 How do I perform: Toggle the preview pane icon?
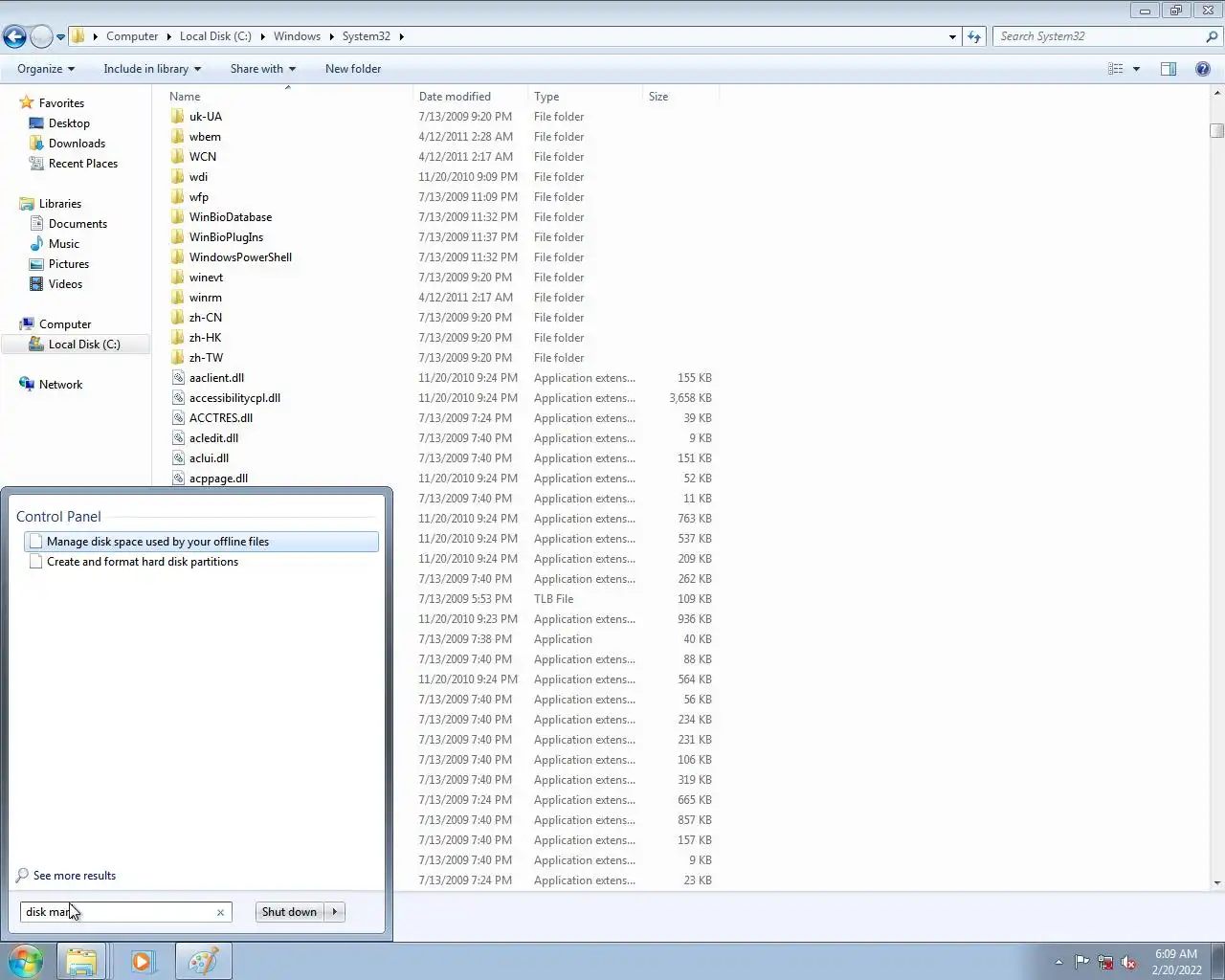tap(1169, 69)
